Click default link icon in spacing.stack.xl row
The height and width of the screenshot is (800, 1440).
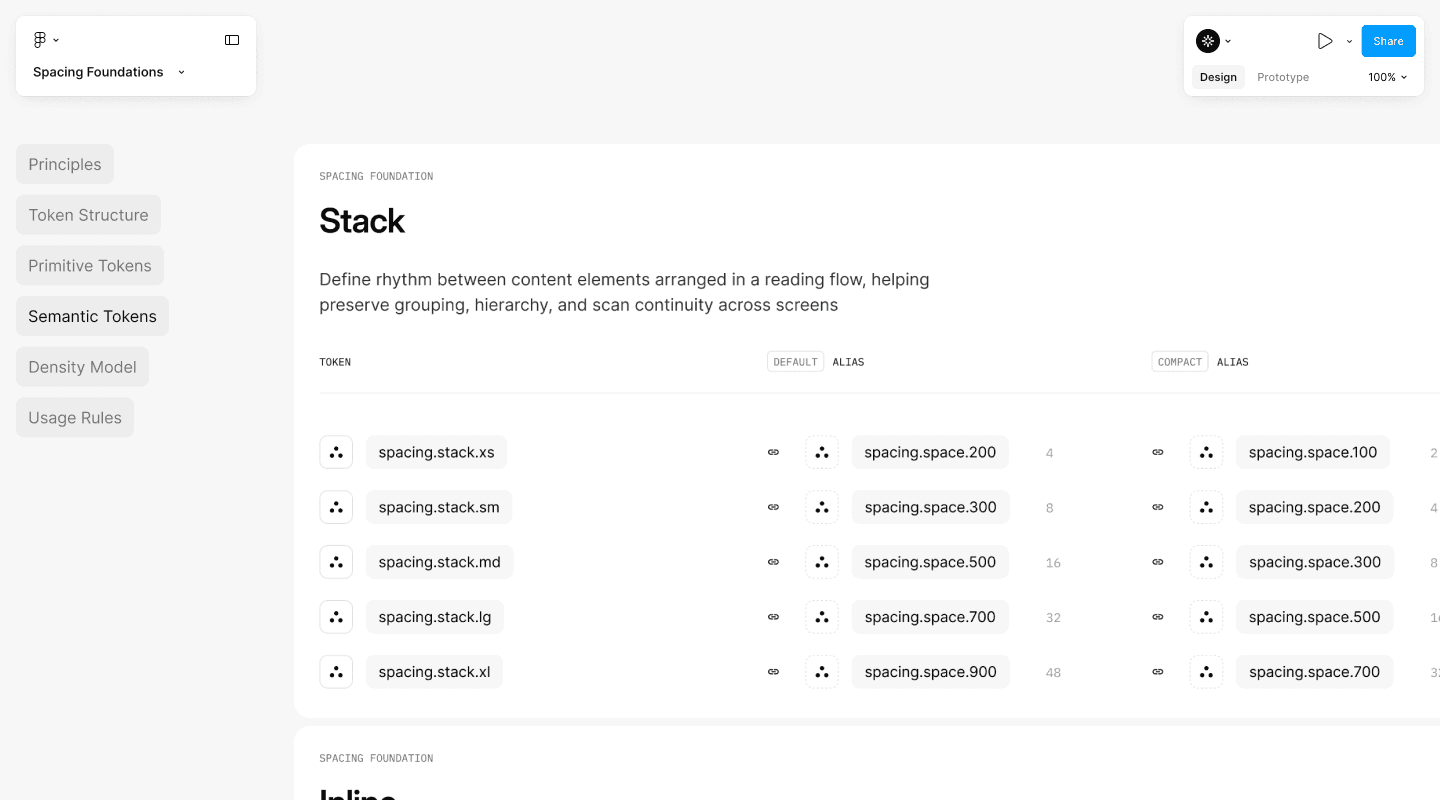(x=773, y=672)
